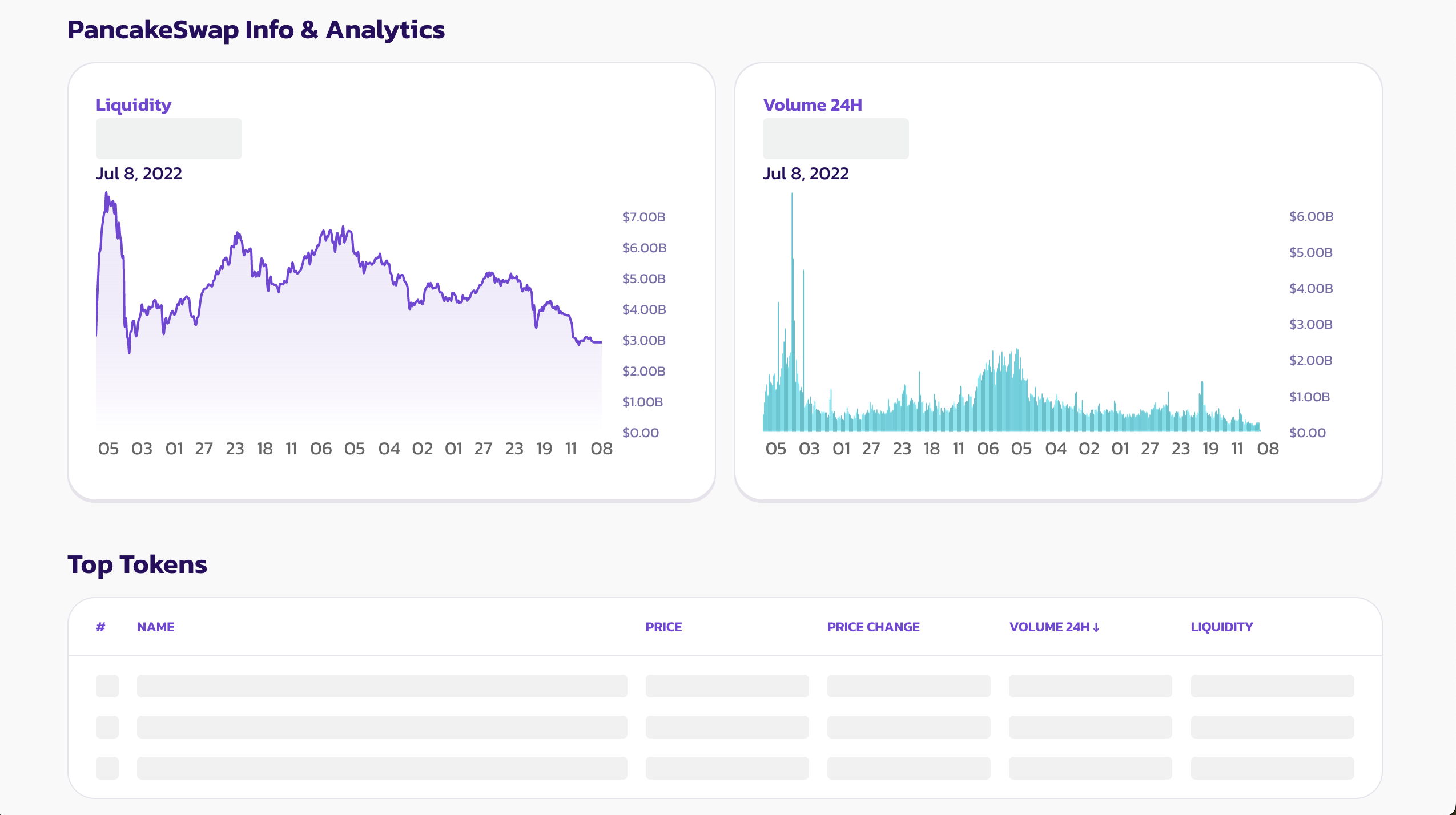
Task: Sort tokens by Price Change header
Action: [873, 627]
